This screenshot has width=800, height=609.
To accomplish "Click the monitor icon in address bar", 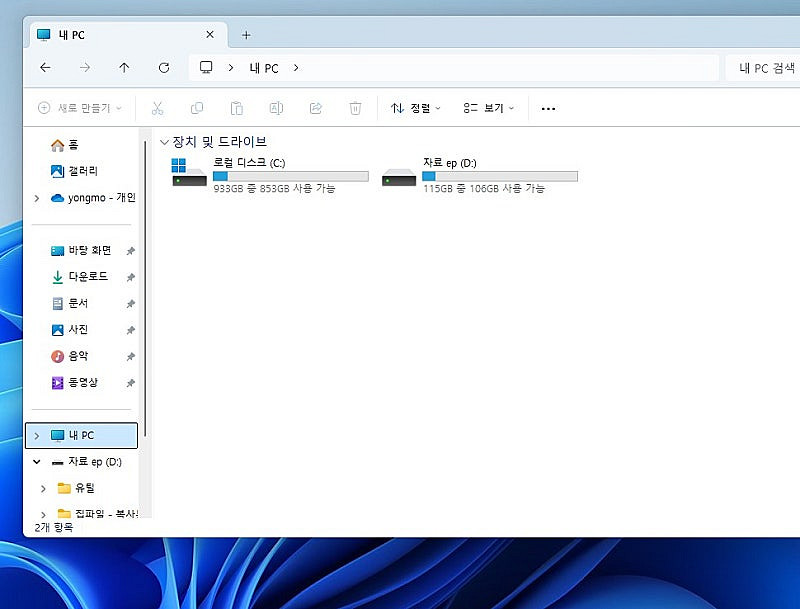I will coord(206,67).
